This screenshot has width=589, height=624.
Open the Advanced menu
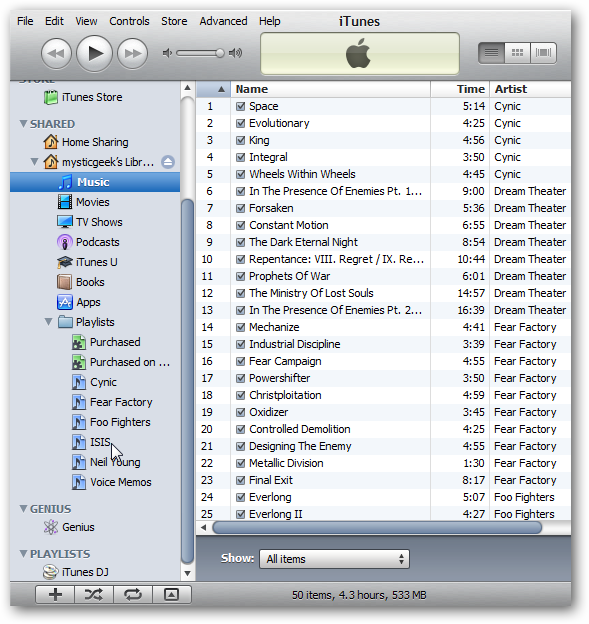[223, 21]
